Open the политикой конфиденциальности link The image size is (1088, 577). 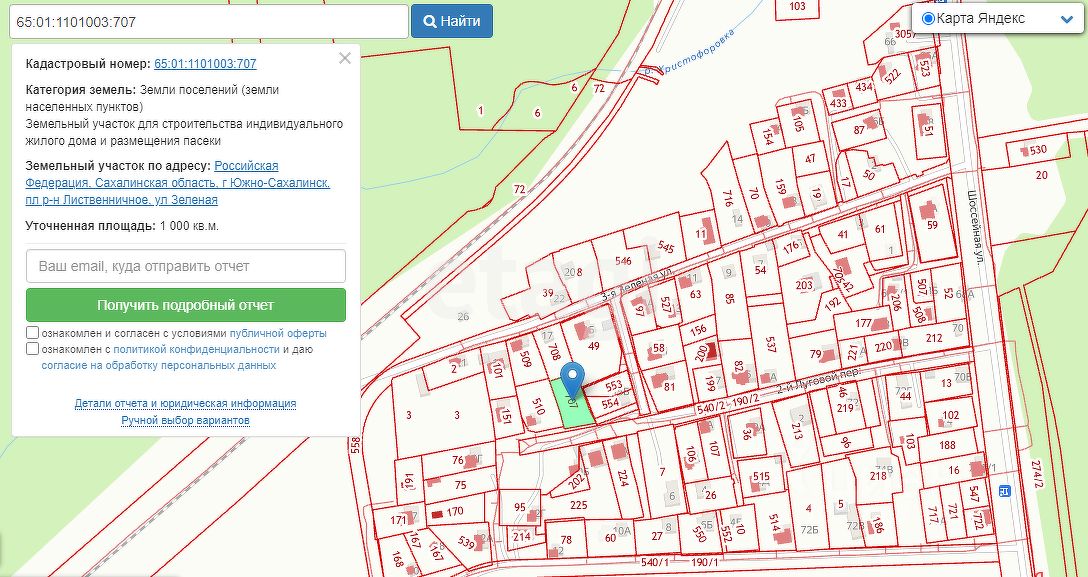pyautogui.click(x=196, y=350)
